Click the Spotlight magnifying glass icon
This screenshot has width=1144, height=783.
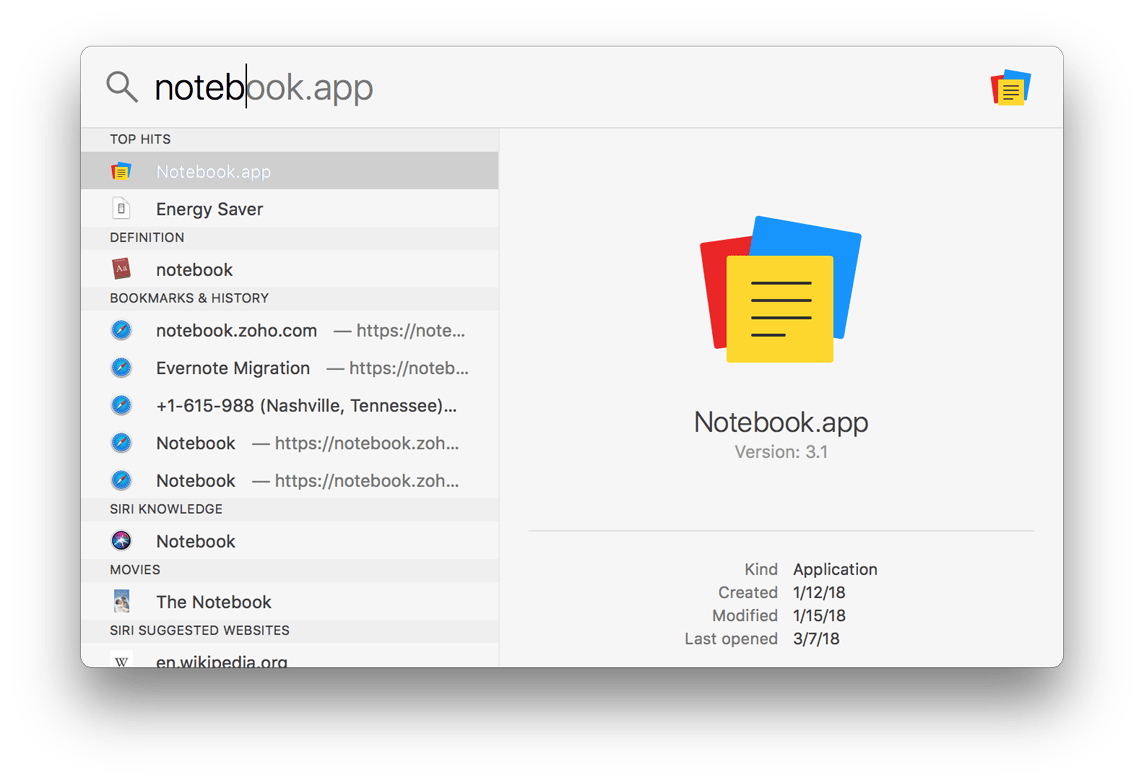pyautogui.click(x=122, y=87)
